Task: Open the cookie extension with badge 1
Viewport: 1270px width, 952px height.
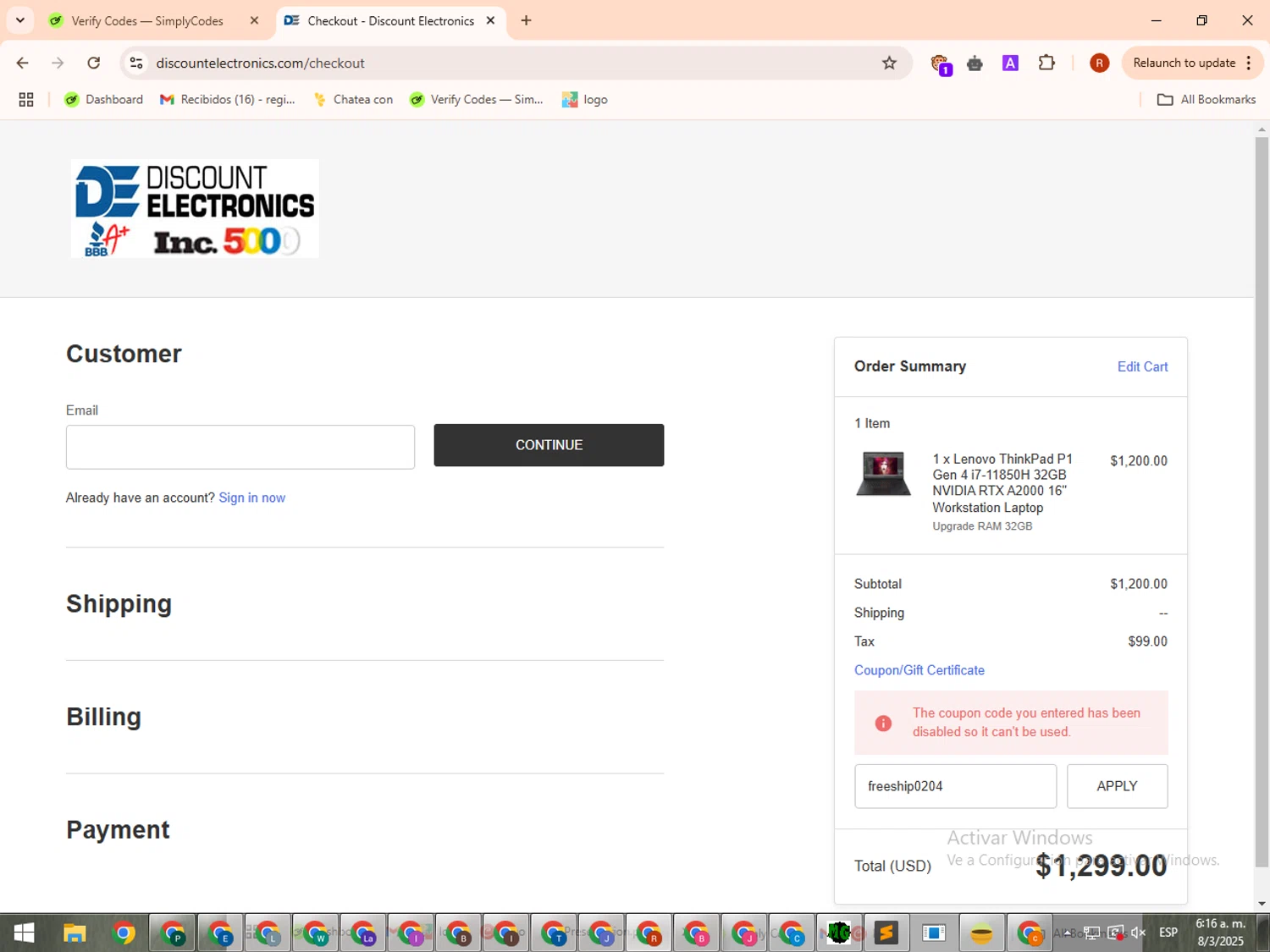Action: tap(940, 63)
